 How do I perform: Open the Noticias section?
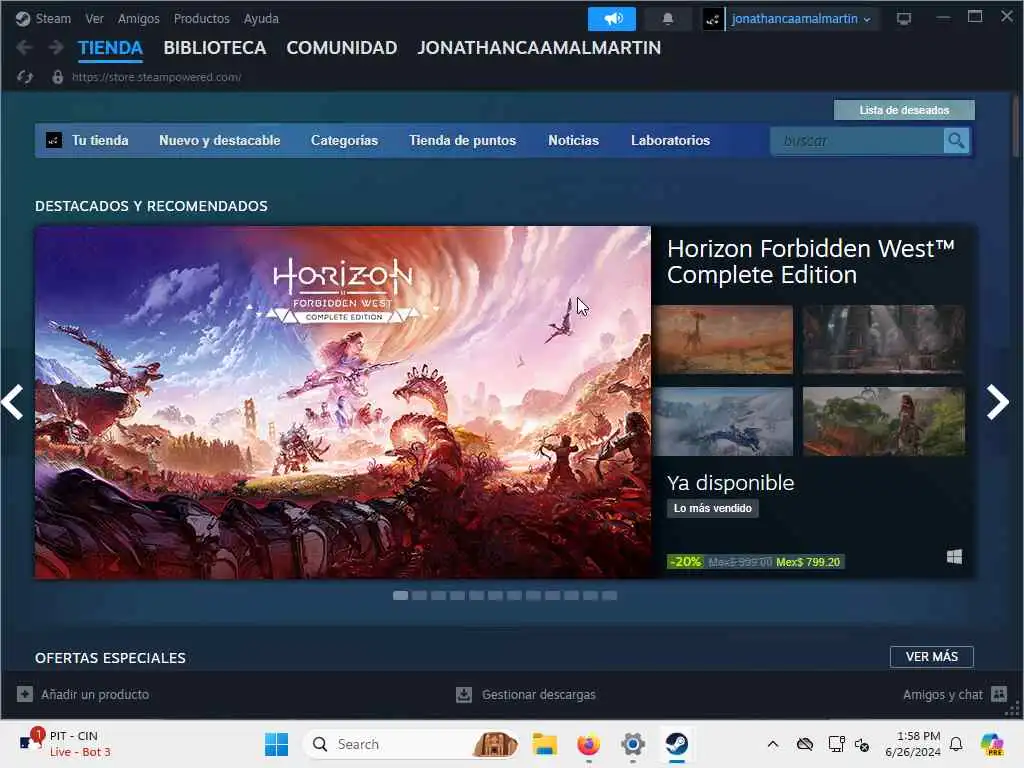(x=573, y=140)
